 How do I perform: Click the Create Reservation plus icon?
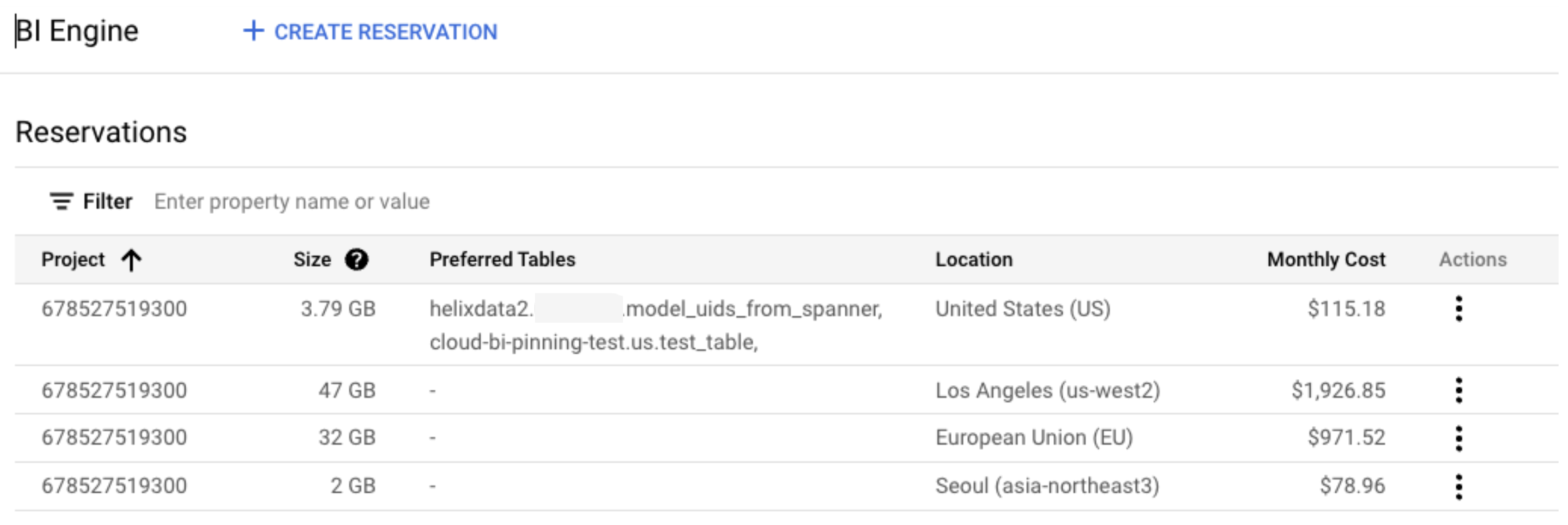tap(253, 31)
